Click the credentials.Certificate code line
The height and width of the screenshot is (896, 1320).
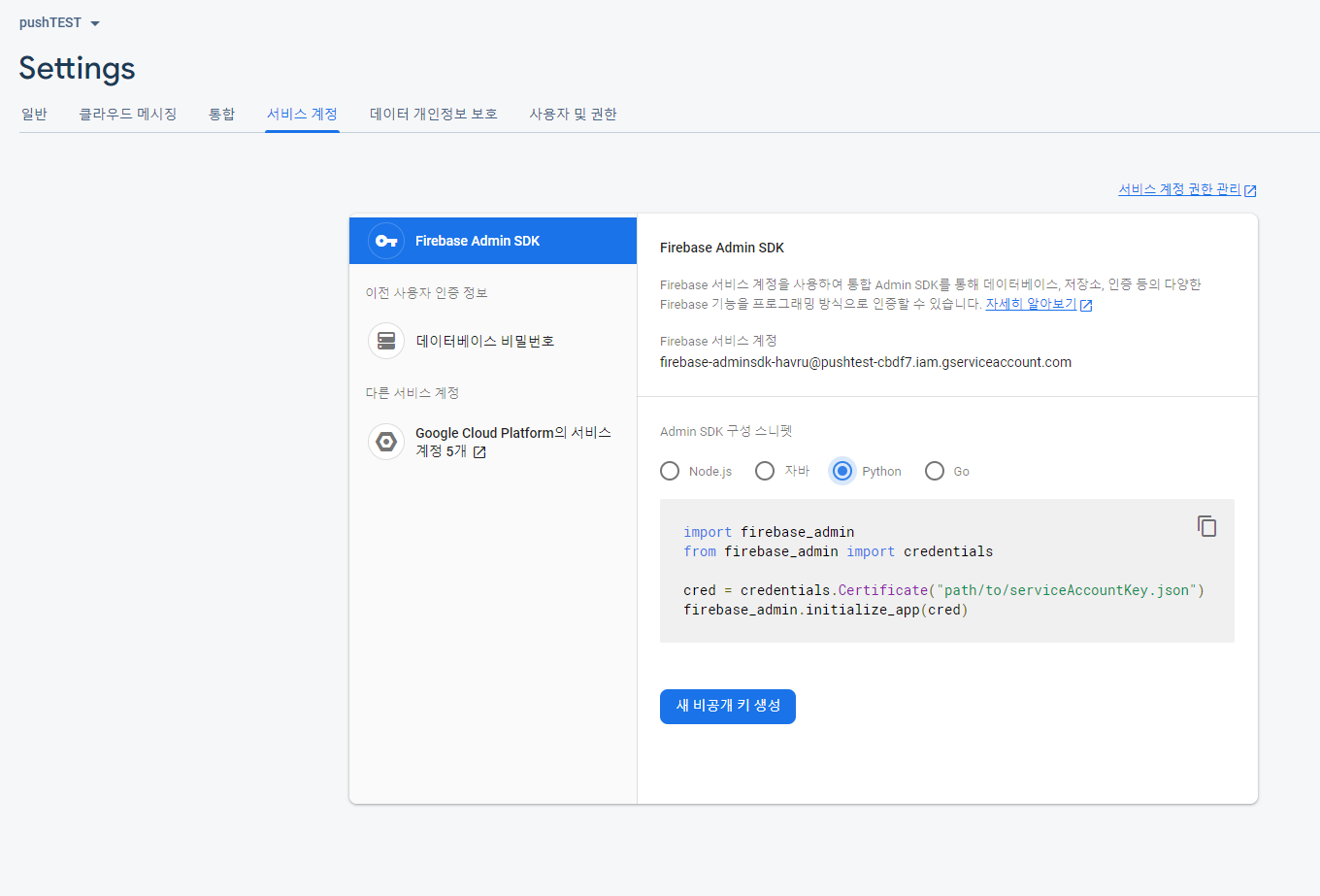pos(943,590)
